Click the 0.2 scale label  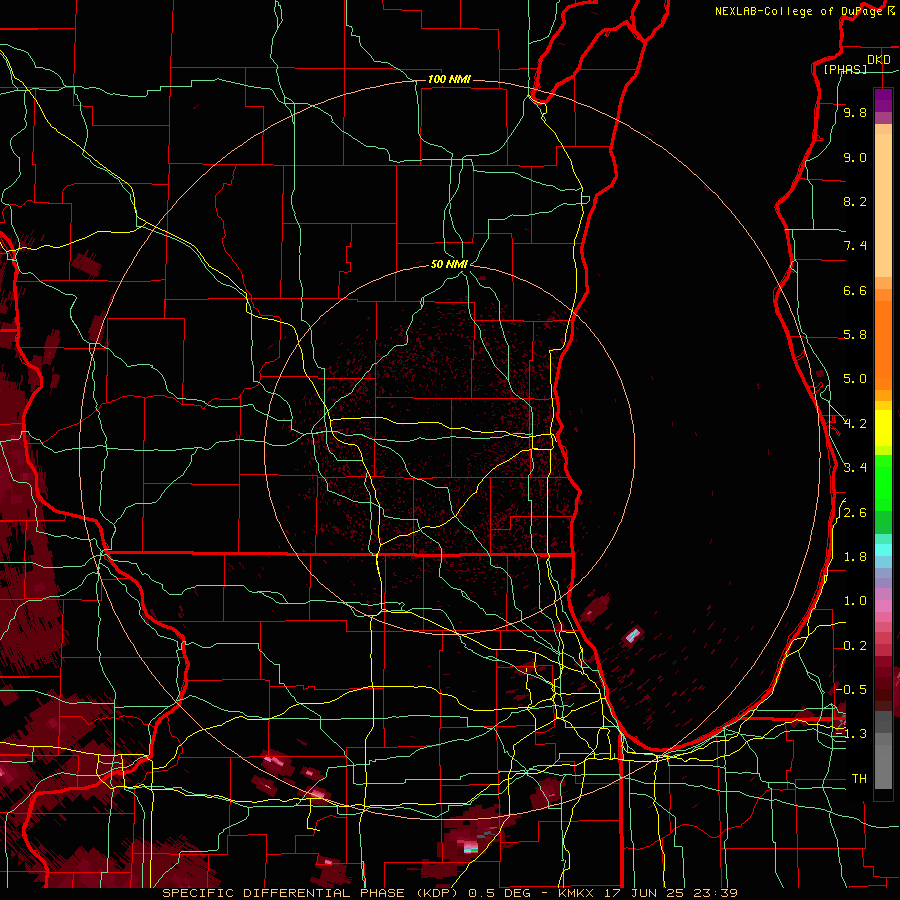(855, 646)
